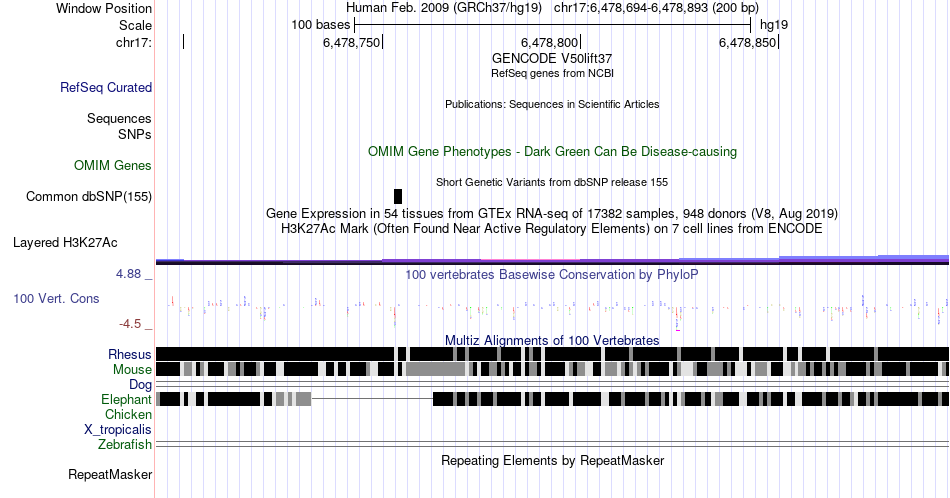Image resolution: width=950 pixels, height=498 pixels.
Task: Click Multiz Alignments of 100 Vertebrates title
Action: 552,340
